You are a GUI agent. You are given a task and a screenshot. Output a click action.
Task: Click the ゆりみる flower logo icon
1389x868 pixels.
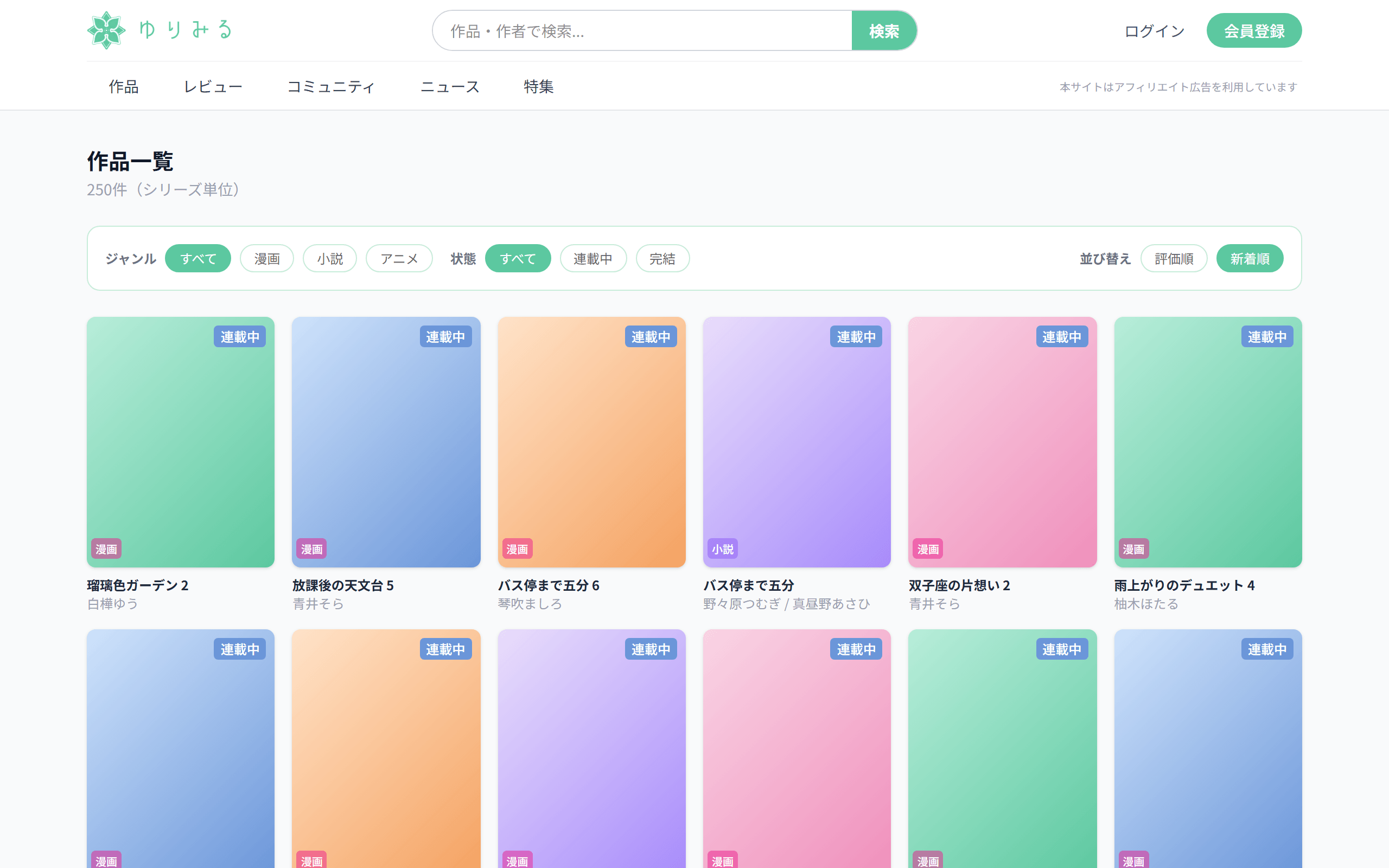pos(106,30)
